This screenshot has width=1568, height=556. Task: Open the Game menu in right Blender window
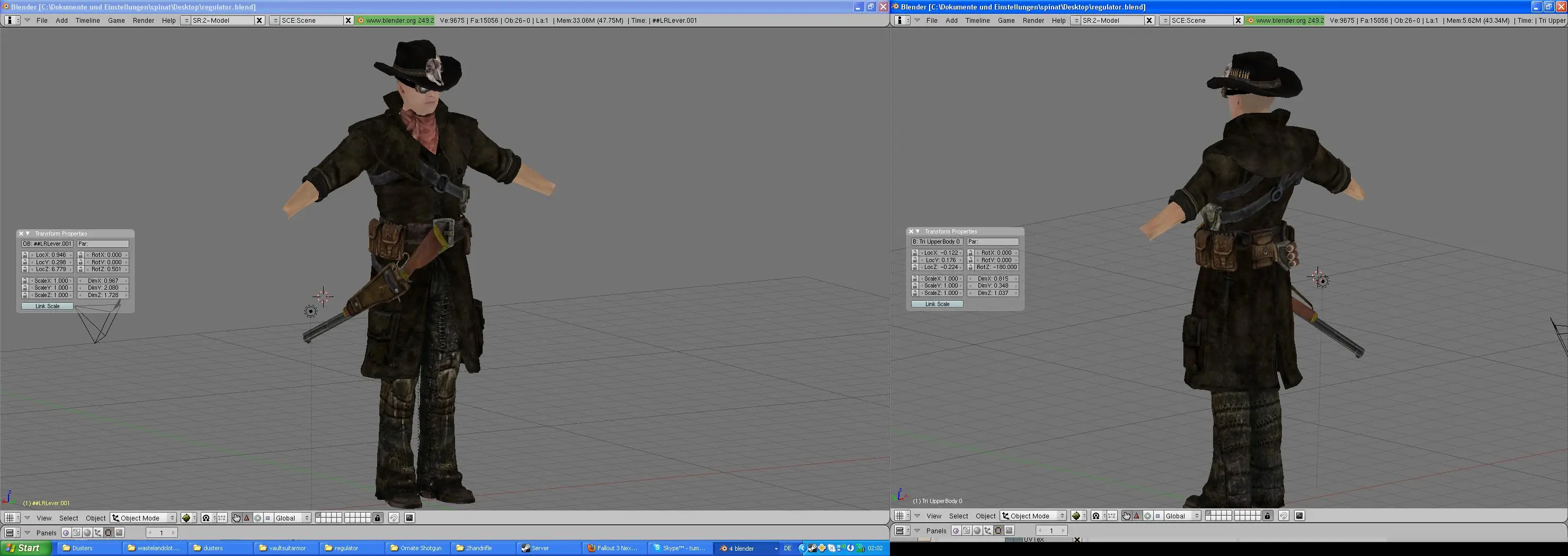pyautogui.click(x=1006, y=21)
